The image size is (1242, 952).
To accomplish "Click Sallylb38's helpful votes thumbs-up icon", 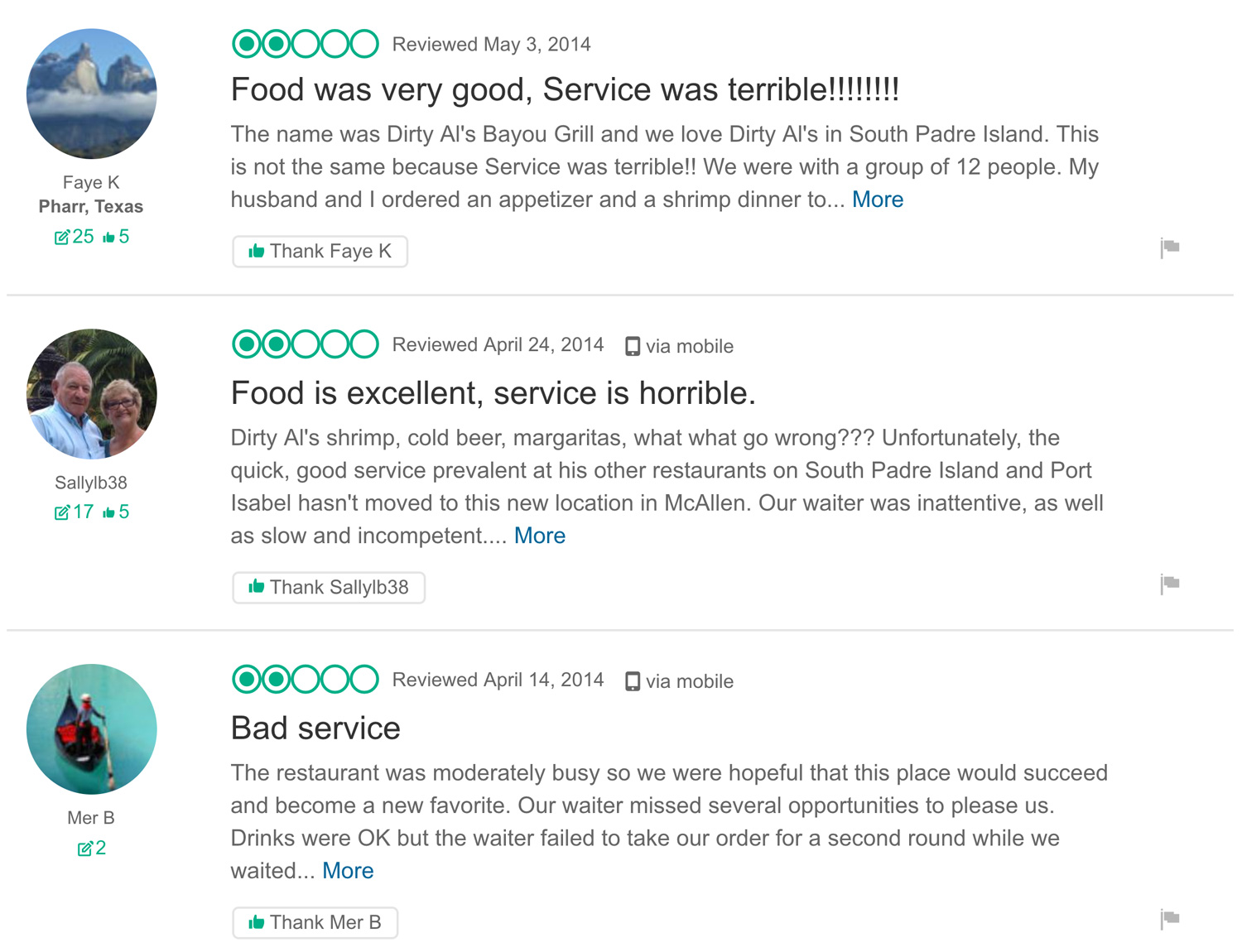I will click(108, 512).
